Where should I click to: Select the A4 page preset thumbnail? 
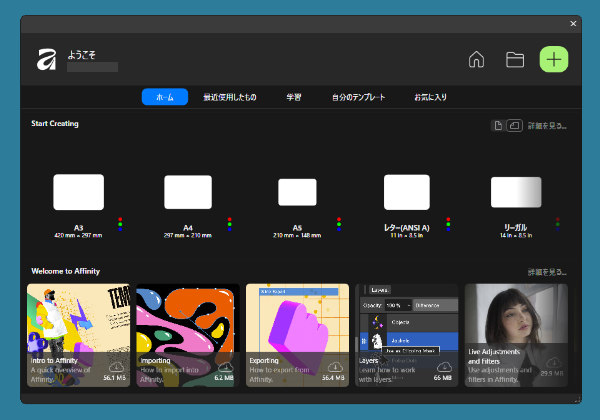pos(188,192)
